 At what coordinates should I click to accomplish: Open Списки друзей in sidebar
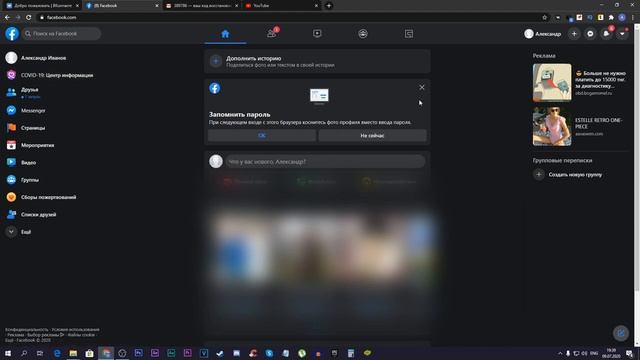(39, 215)
